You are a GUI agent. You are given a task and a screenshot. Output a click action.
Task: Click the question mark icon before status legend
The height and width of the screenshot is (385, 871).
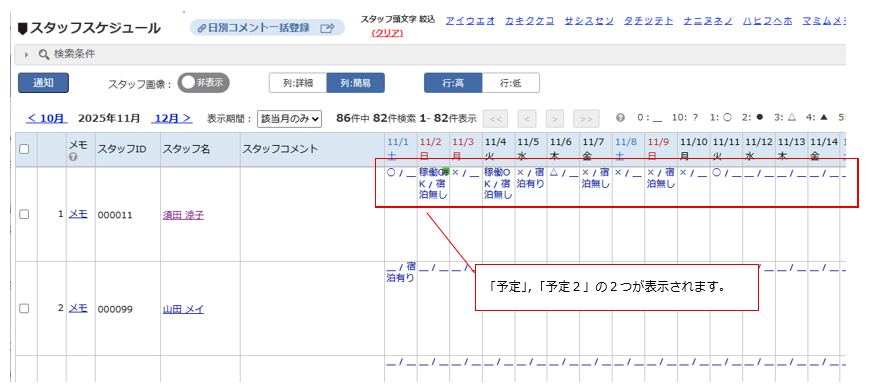coord(620,118)
